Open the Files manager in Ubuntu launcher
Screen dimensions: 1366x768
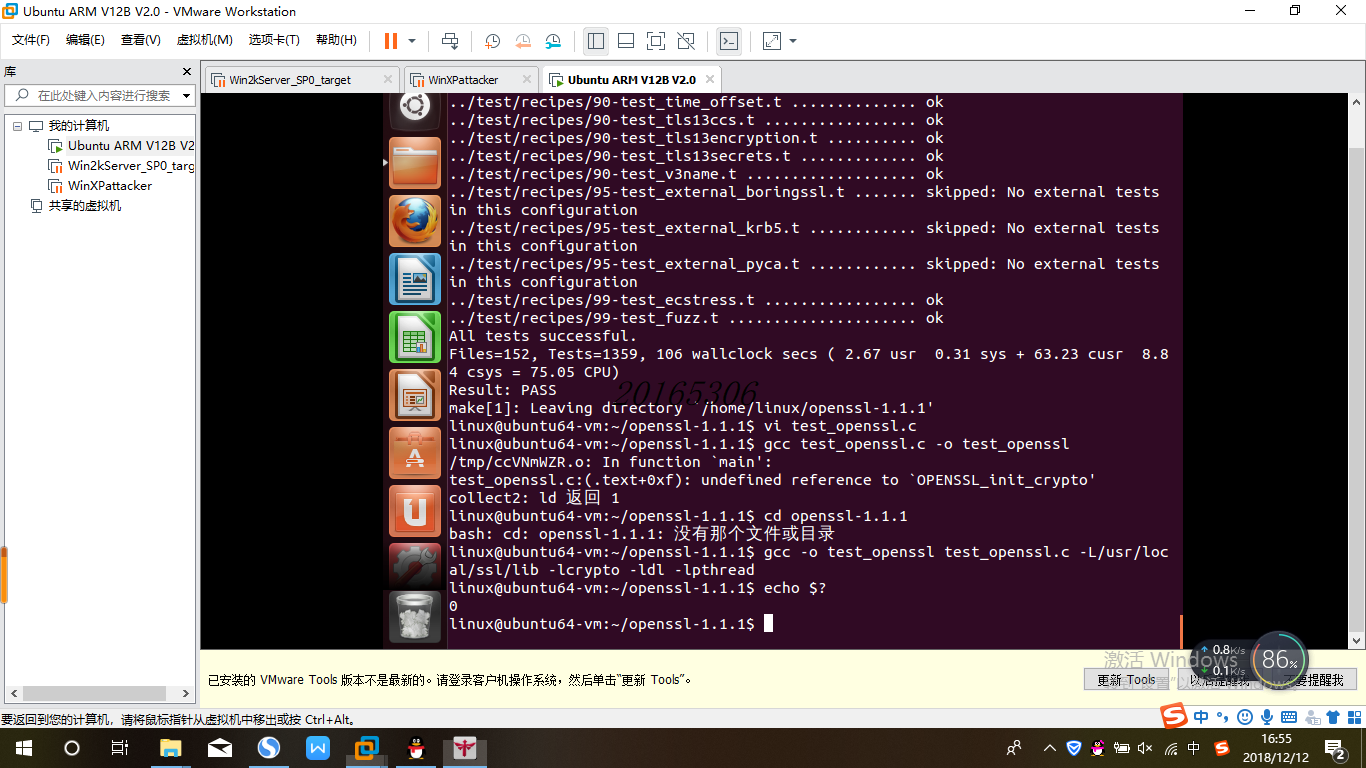pos(415,163)
